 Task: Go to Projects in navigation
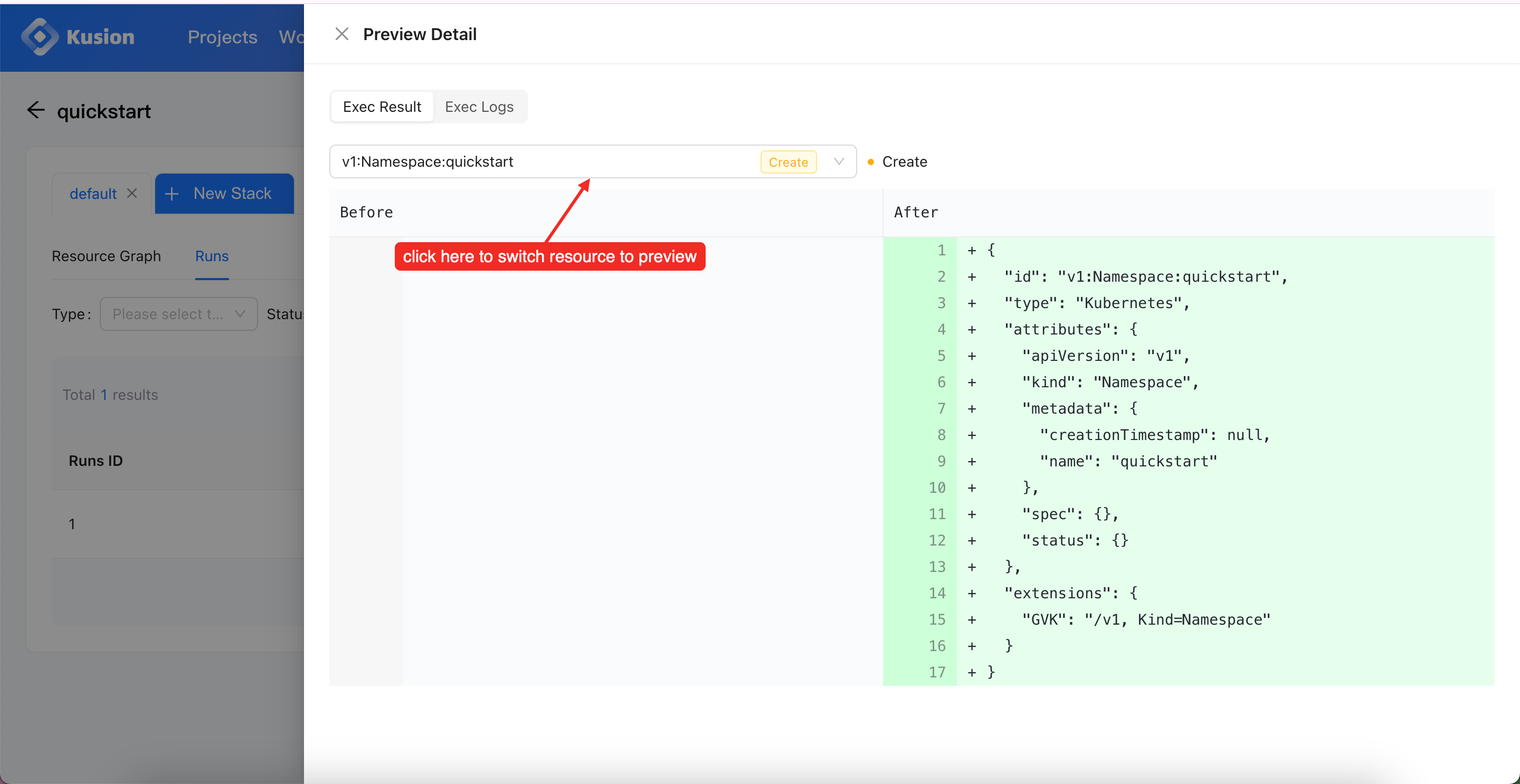click(x=222, y=37)
